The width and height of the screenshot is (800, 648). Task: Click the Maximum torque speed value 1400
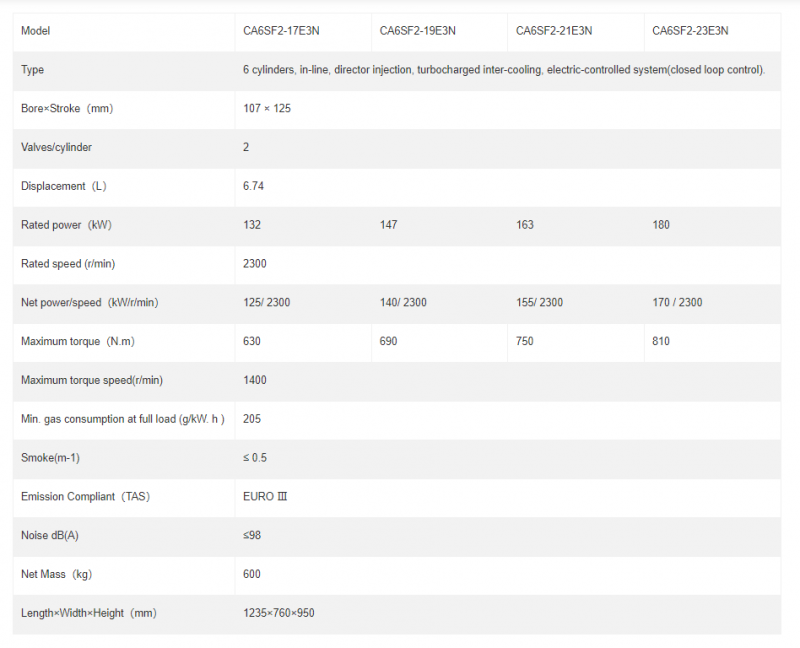255,380
